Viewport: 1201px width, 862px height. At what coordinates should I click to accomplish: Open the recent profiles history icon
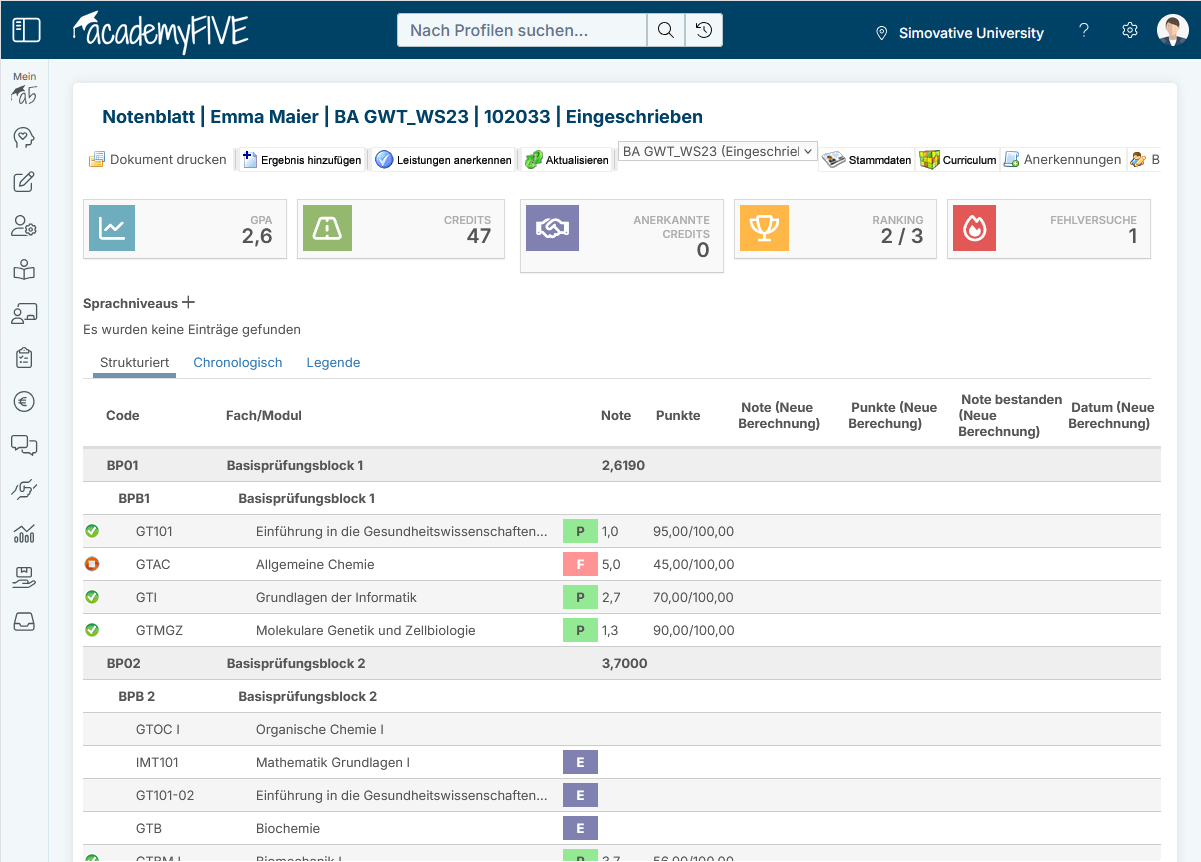click(x=704, y=30)
